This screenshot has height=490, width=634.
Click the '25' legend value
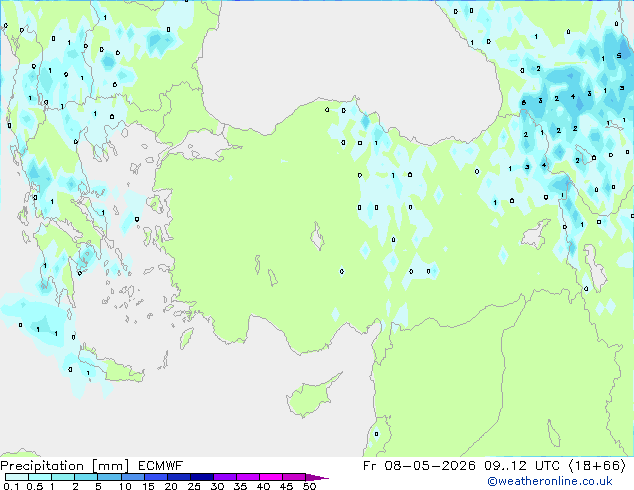coord(194,486)
